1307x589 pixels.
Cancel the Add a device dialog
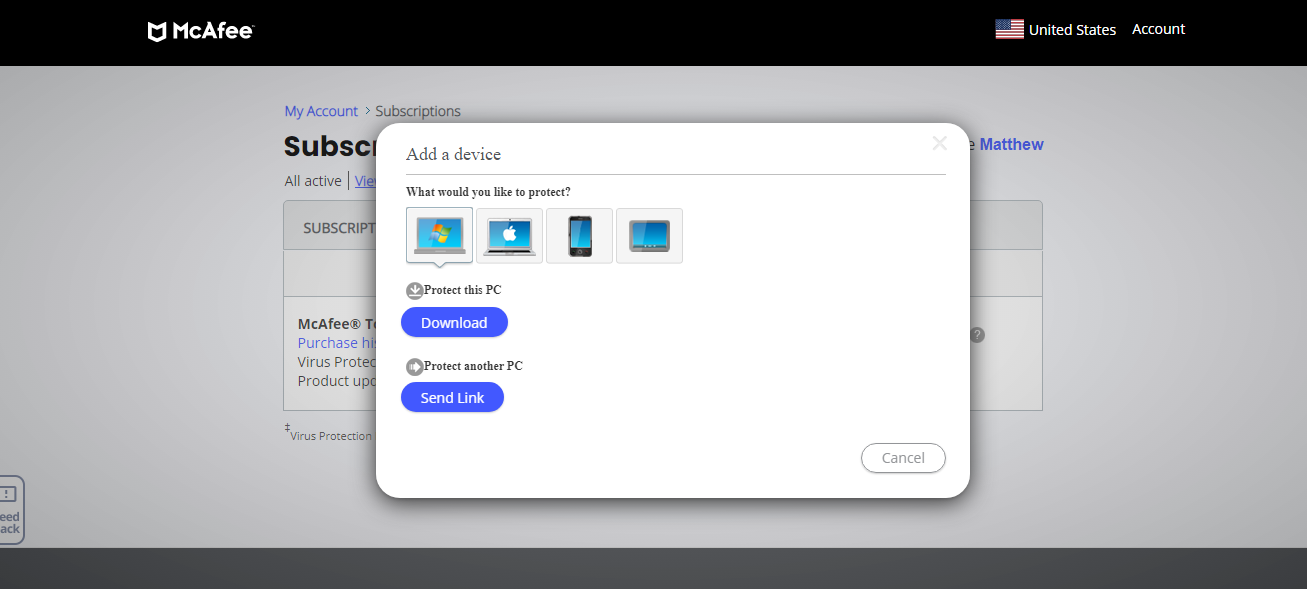coord(903,458)
